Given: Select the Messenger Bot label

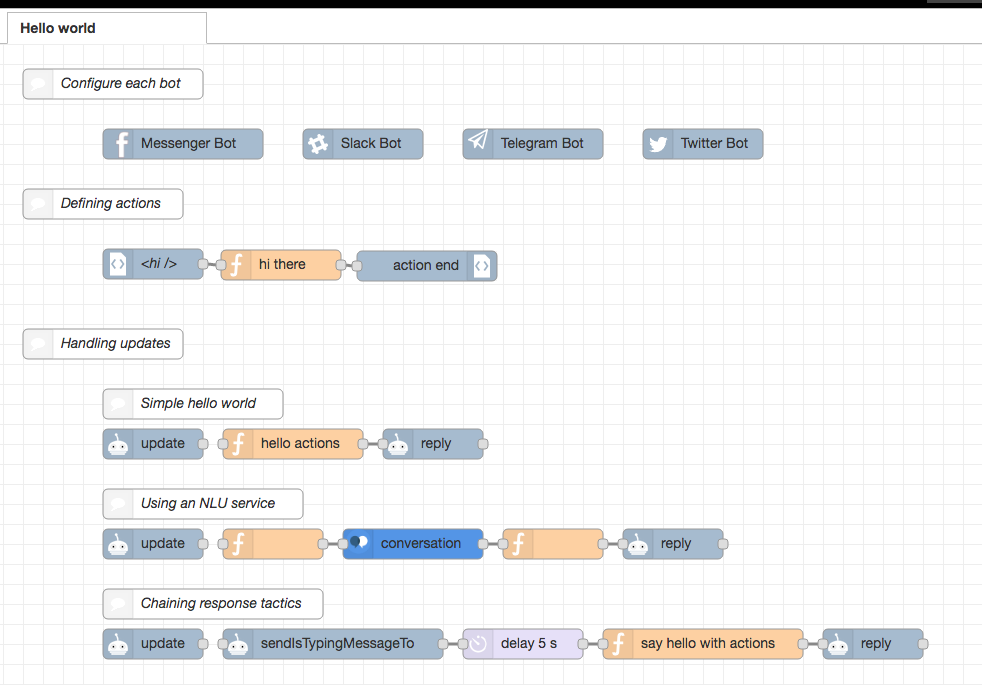Looking at the screenshot, I should tap(188, 143).
